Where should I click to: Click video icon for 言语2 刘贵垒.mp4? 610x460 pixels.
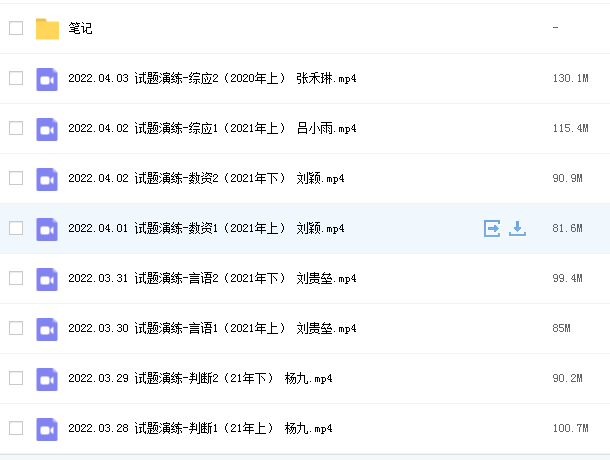coord(47,279)
